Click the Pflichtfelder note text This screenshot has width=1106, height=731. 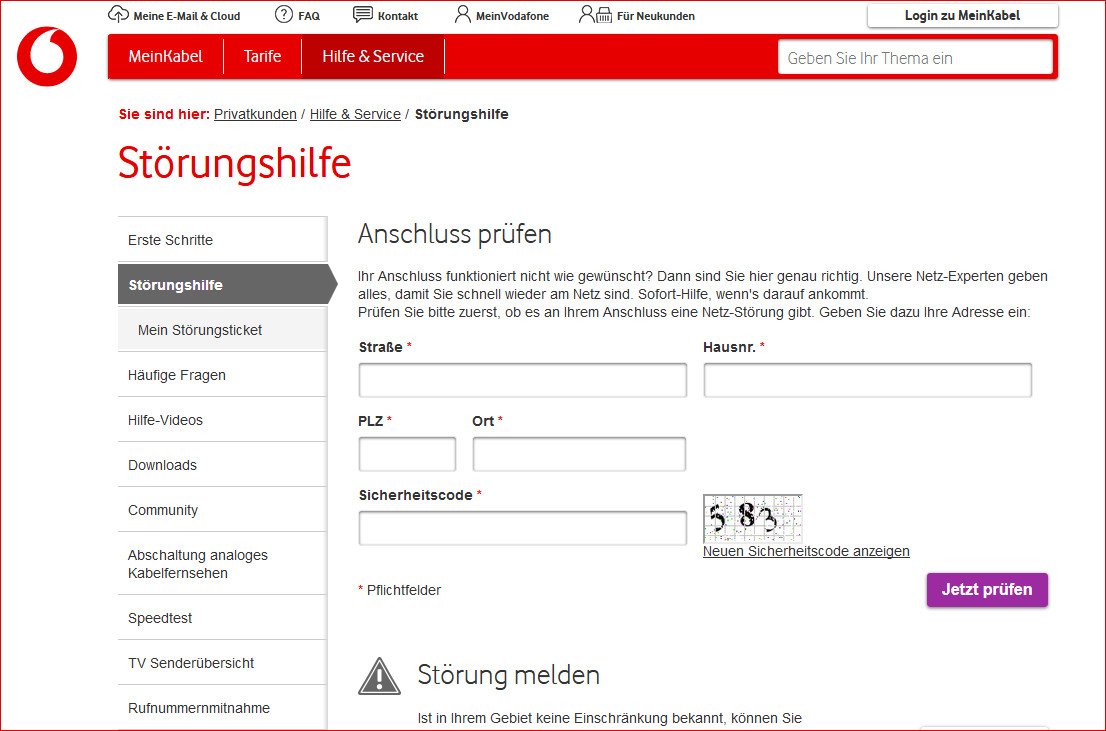400,590
